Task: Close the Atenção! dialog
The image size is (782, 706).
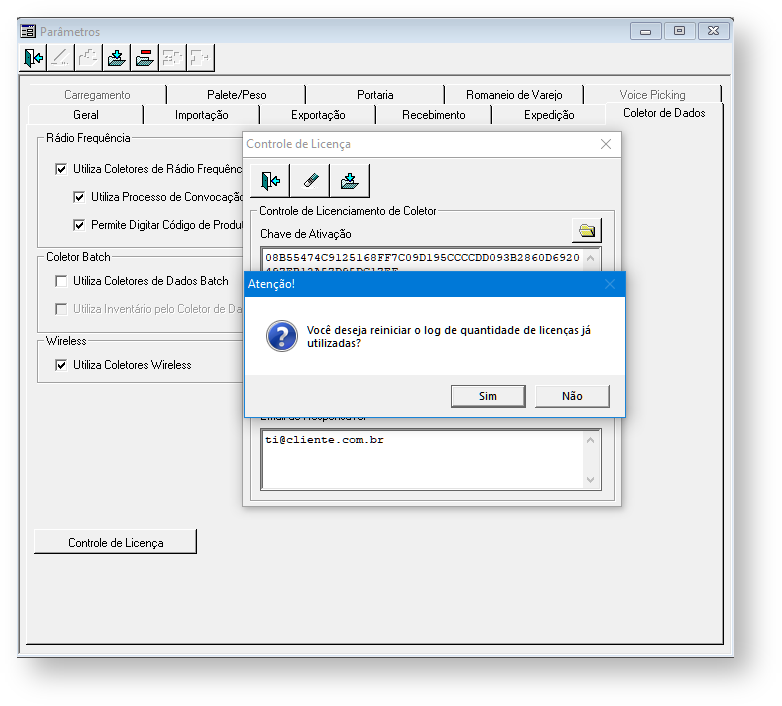Action: [609, 284]
